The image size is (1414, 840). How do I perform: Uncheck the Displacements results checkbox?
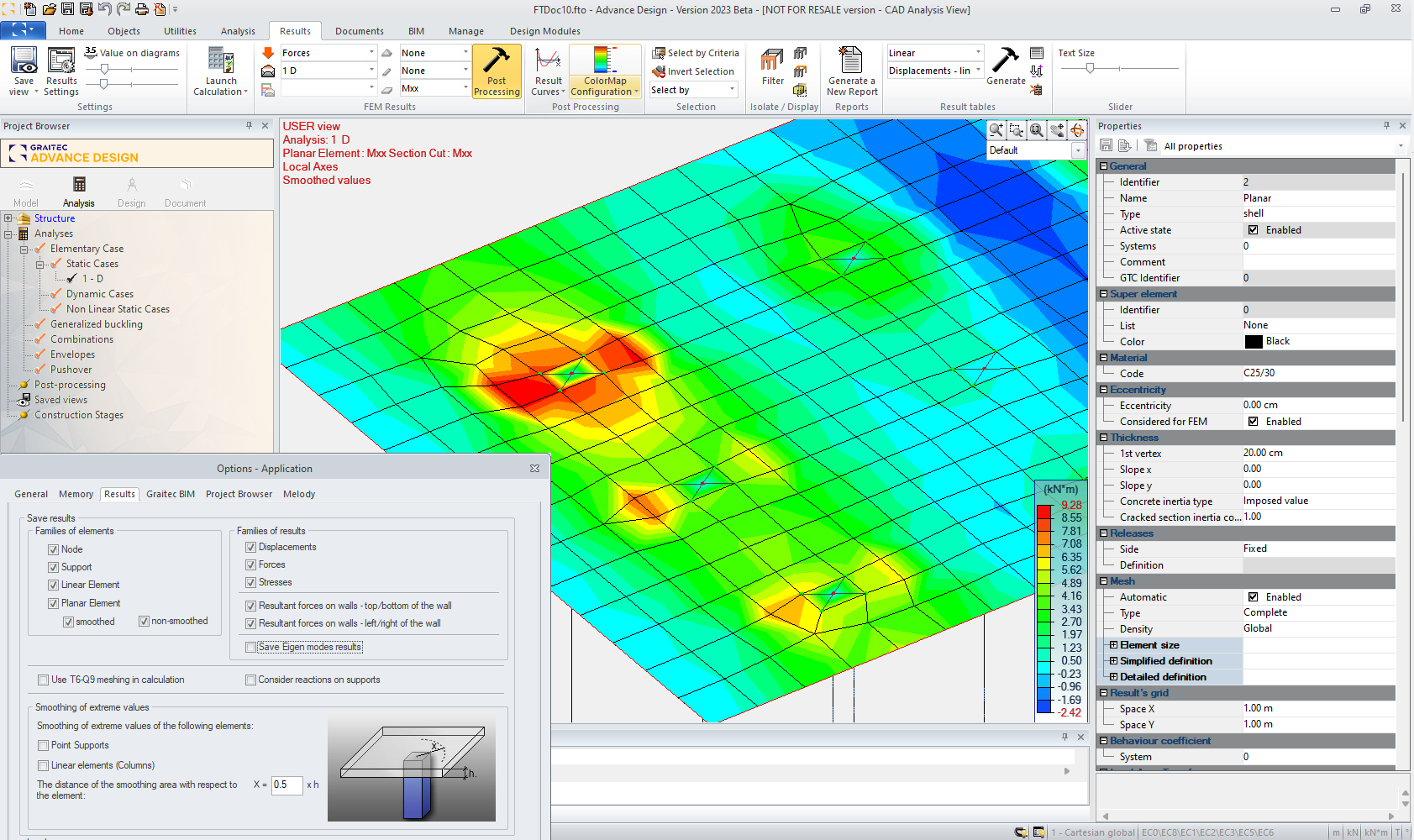[x=250, y=547]
